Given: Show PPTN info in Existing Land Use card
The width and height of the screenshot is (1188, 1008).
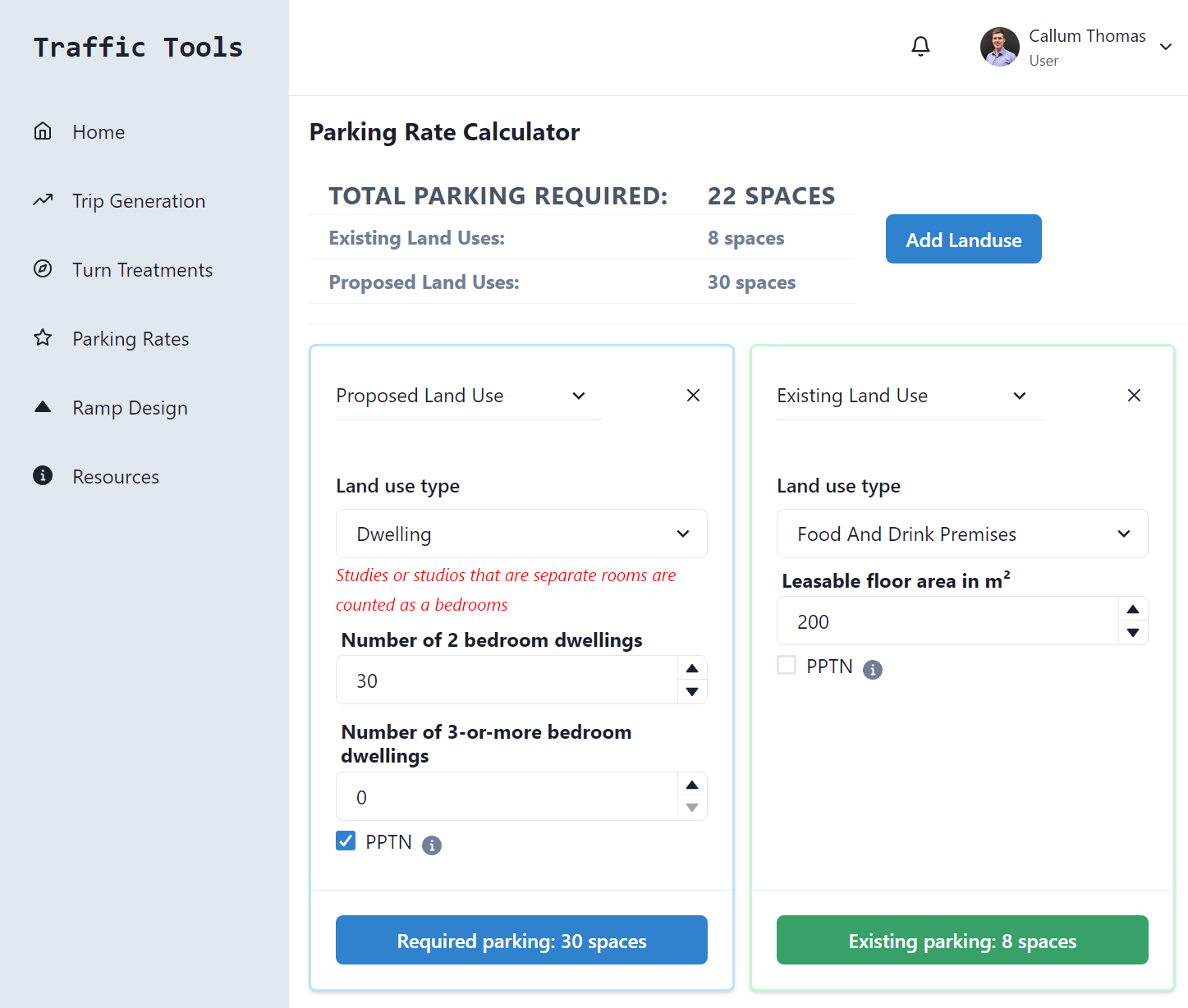Looking at the screenshot, I should [873, 670].
